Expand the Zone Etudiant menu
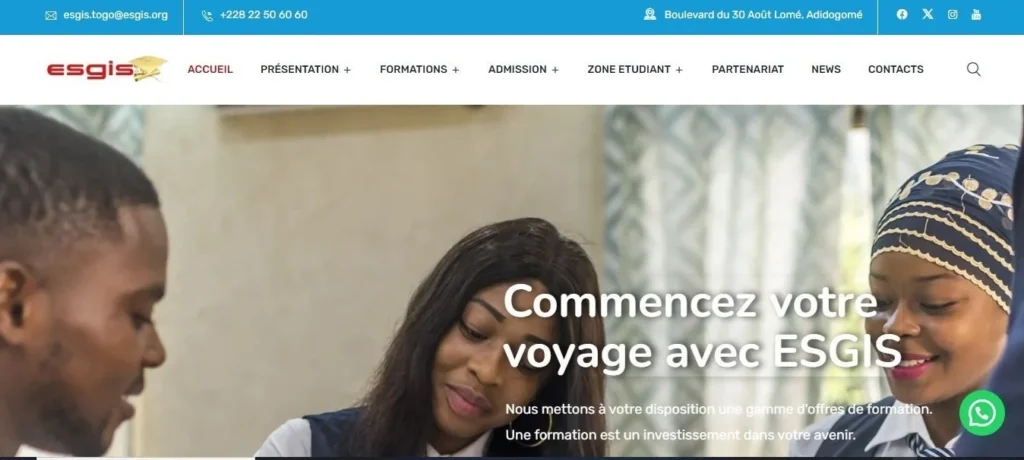The image size is (1024, 460). pyautogui.click(x=635, y=69)
